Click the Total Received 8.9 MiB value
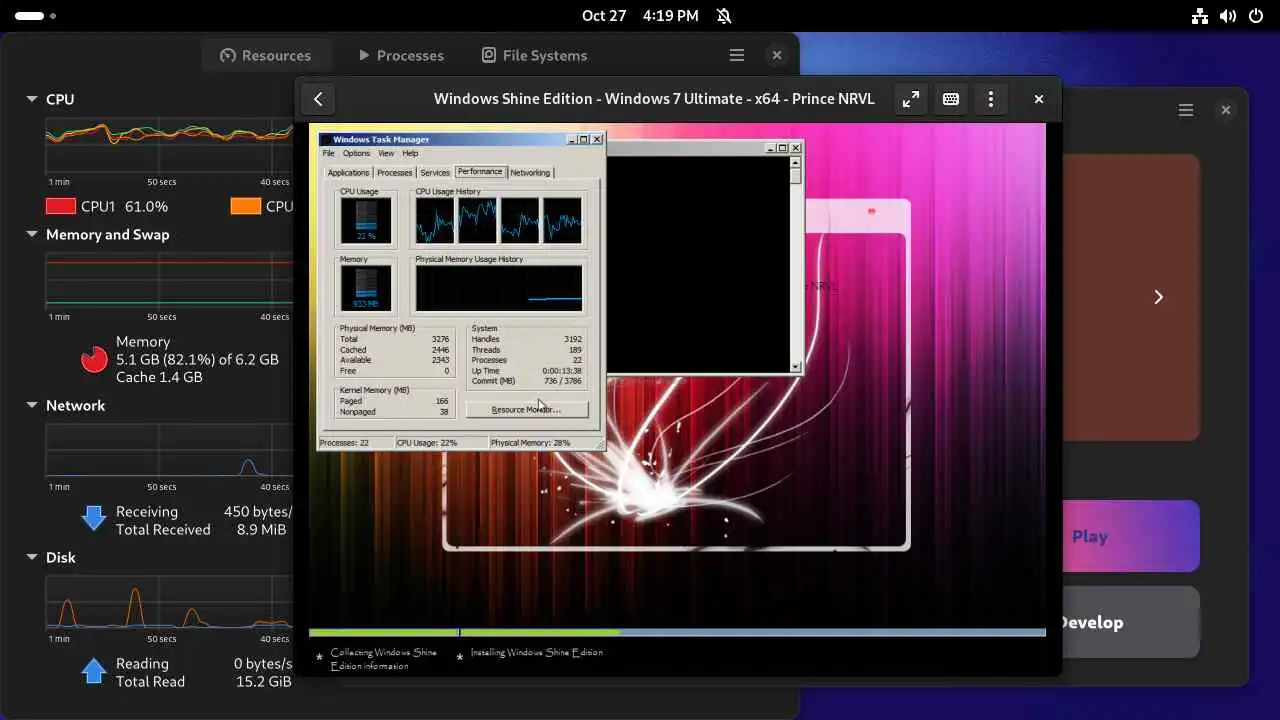This screenshot has height=720, width=1280. [260, 529]
